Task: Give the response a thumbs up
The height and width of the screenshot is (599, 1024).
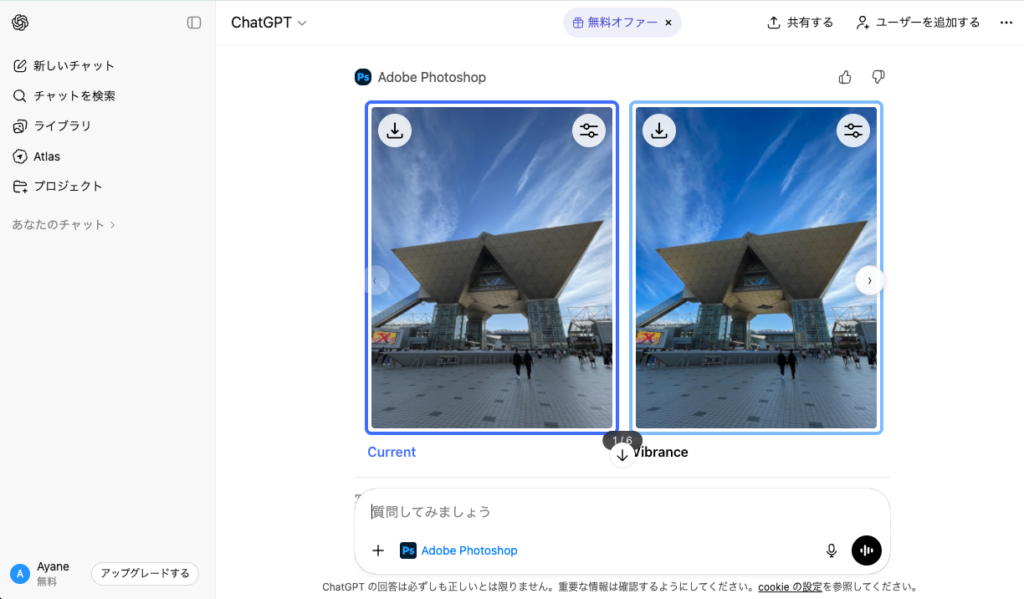Action: pos(845,77)
